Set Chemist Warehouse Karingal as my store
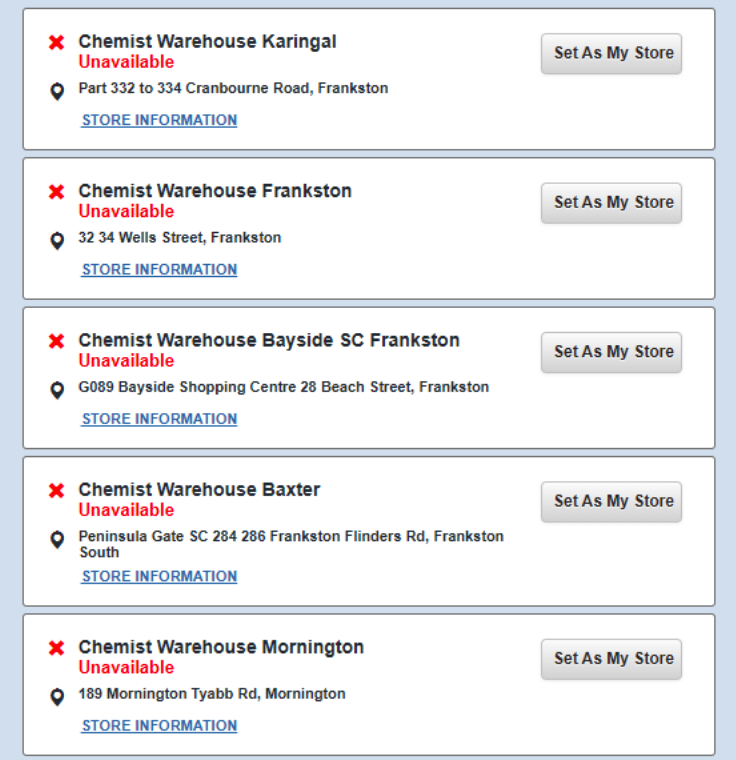 click(x=611, y=53)
